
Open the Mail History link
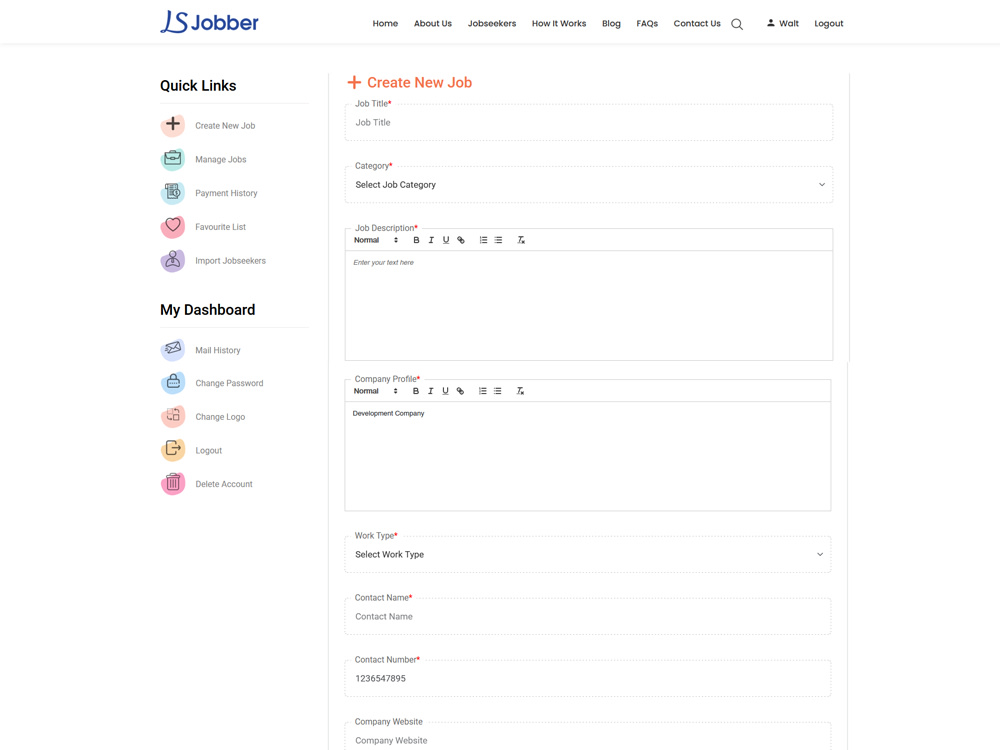coord(217,350)
